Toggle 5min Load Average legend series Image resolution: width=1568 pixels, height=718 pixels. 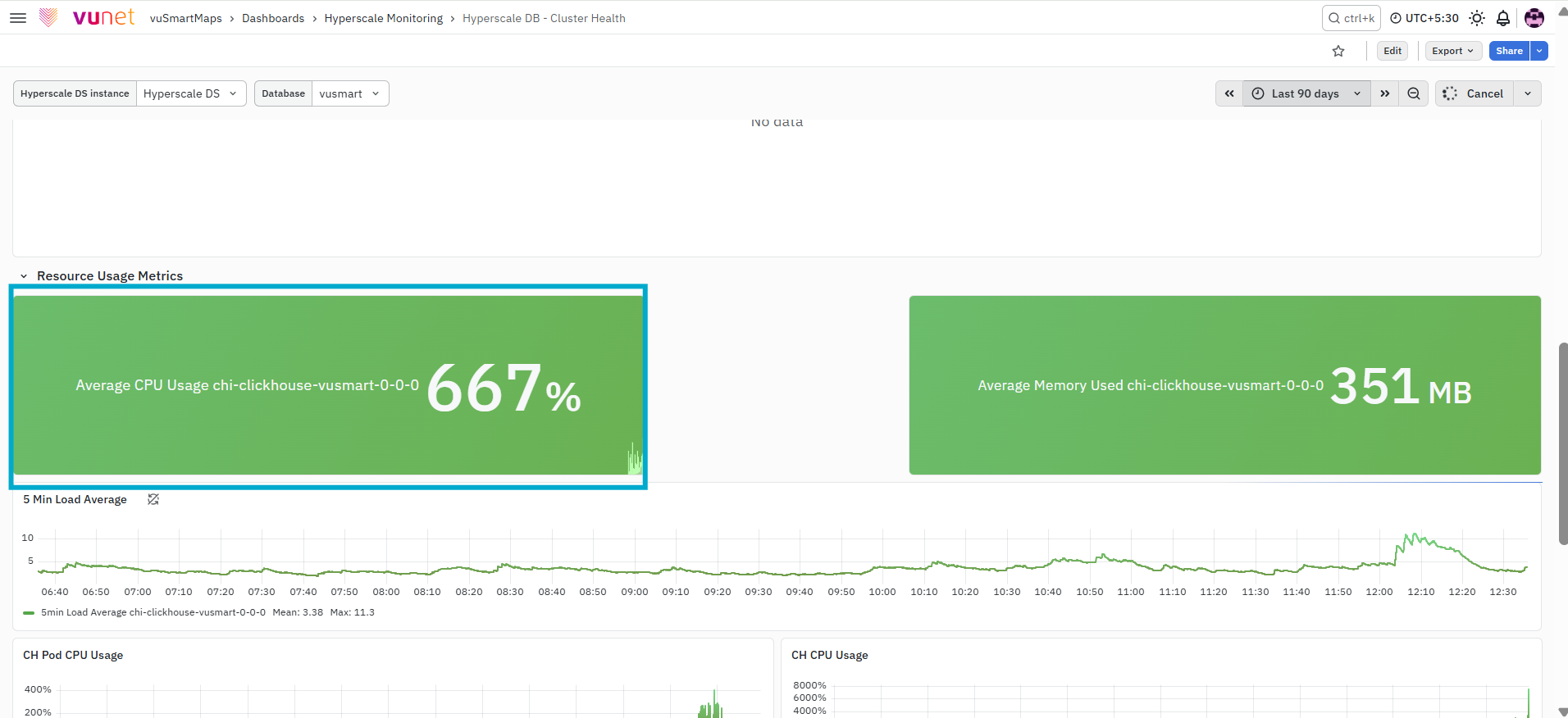[153, 612]
